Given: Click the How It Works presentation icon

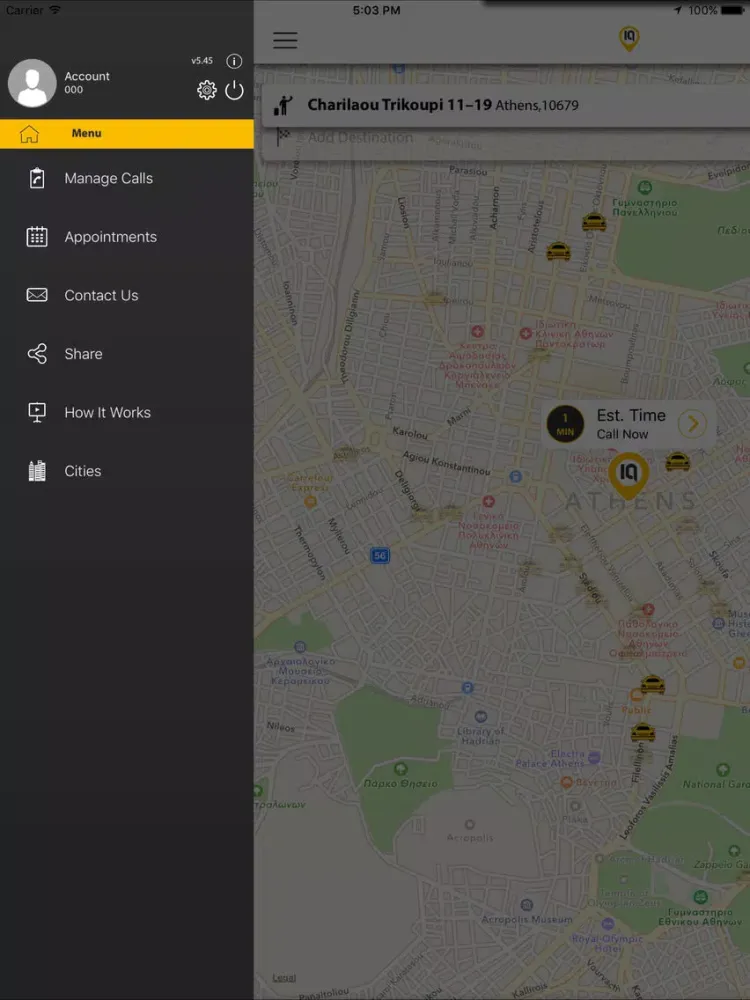Looking at the screenshot, I should (x=37, y=412).
